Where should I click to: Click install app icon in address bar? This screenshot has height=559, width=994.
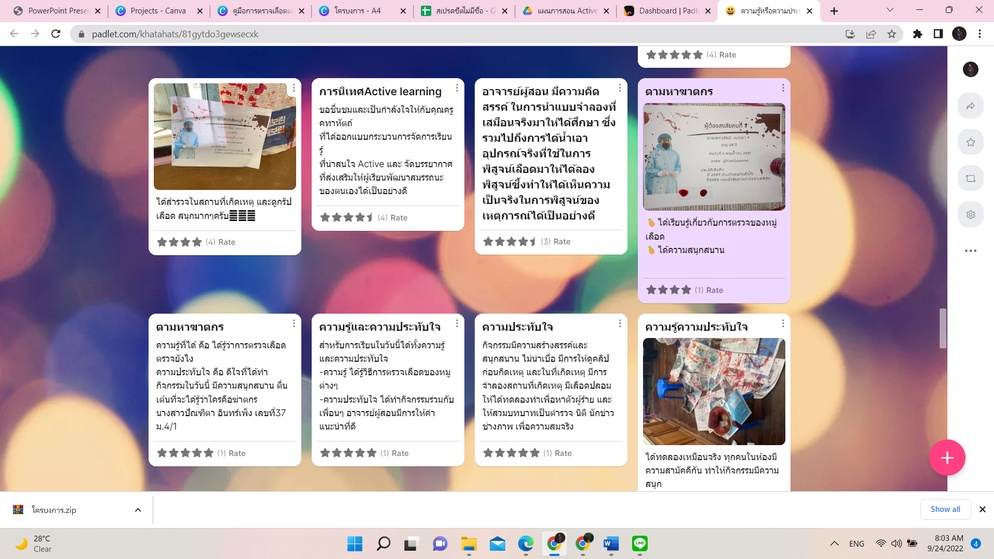(x=850, y=34)
